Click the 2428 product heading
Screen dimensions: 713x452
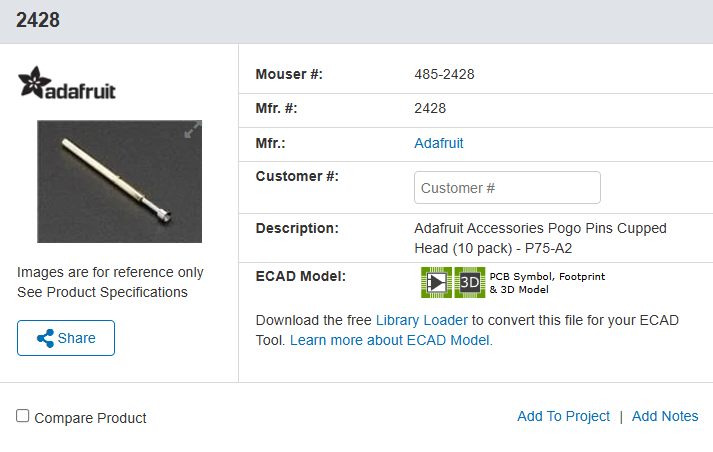click(38, 20)
